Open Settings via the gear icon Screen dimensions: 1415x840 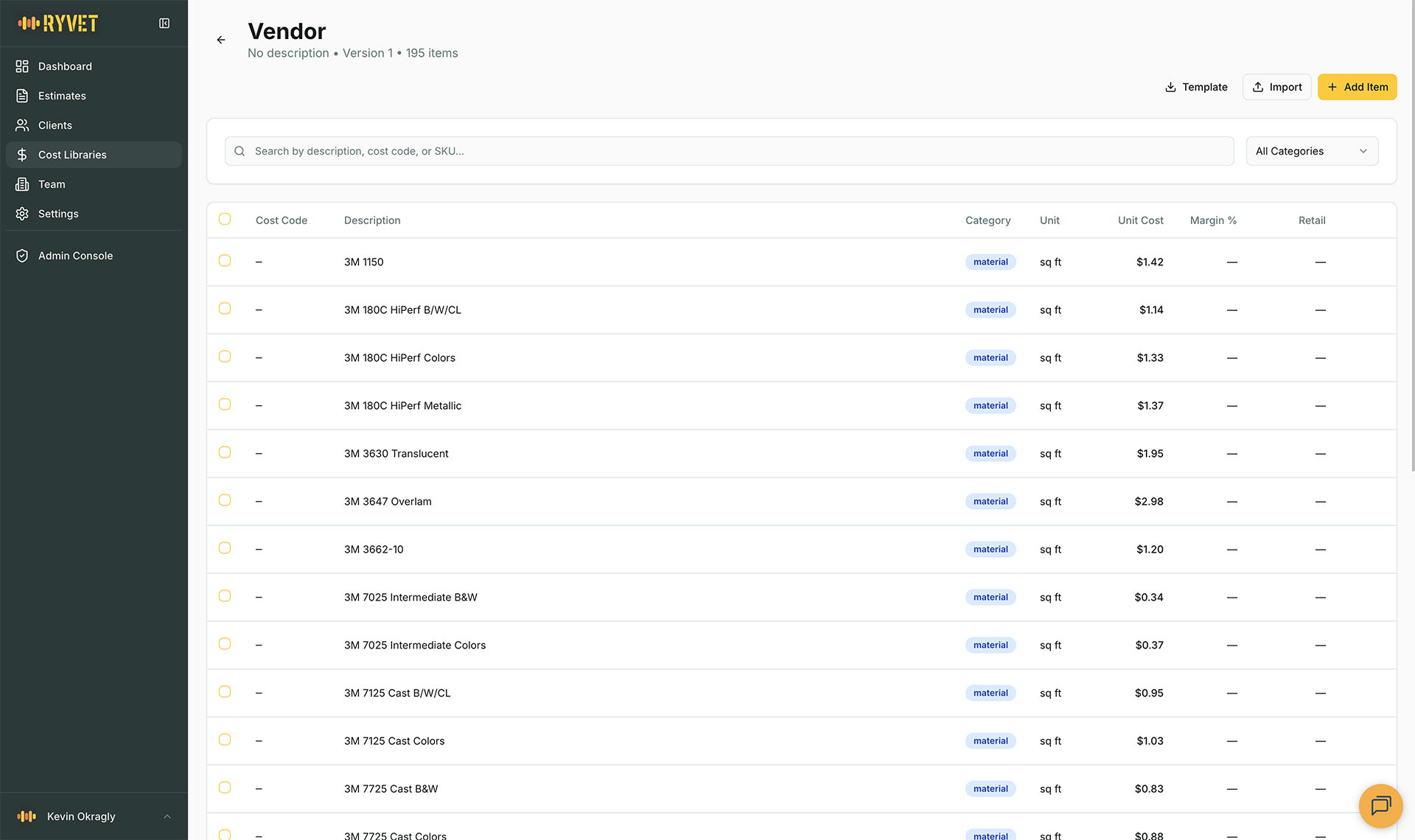[x=22, y=214]
